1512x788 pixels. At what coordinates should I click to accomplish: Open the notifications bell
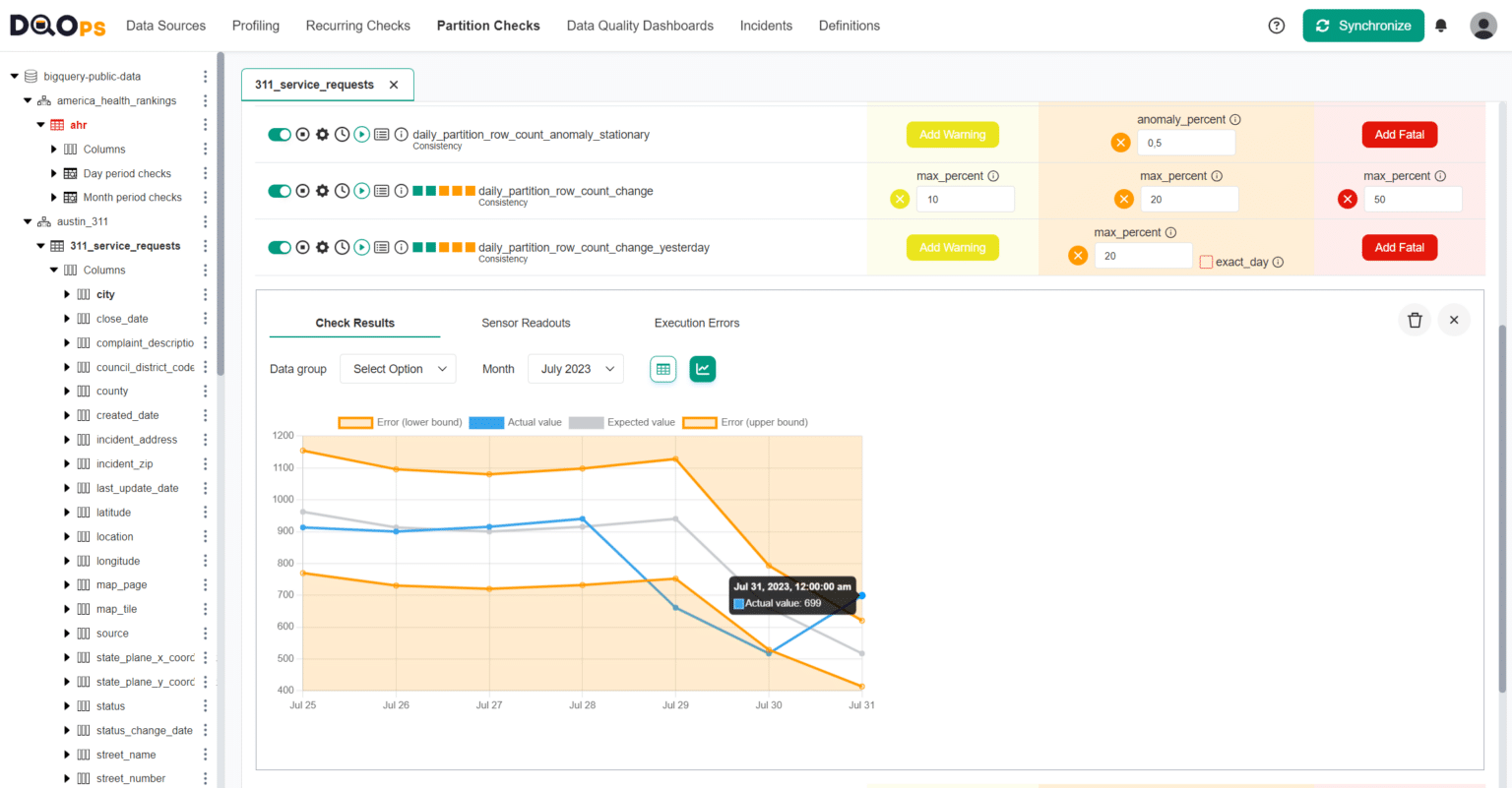1440,26
